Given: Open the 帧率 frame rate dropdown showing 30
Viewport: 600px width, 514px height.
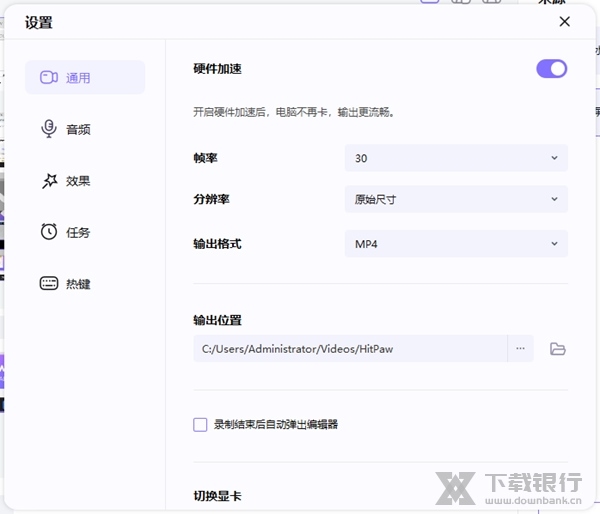Looking at the screenshot, I should (x=456, y=158).
